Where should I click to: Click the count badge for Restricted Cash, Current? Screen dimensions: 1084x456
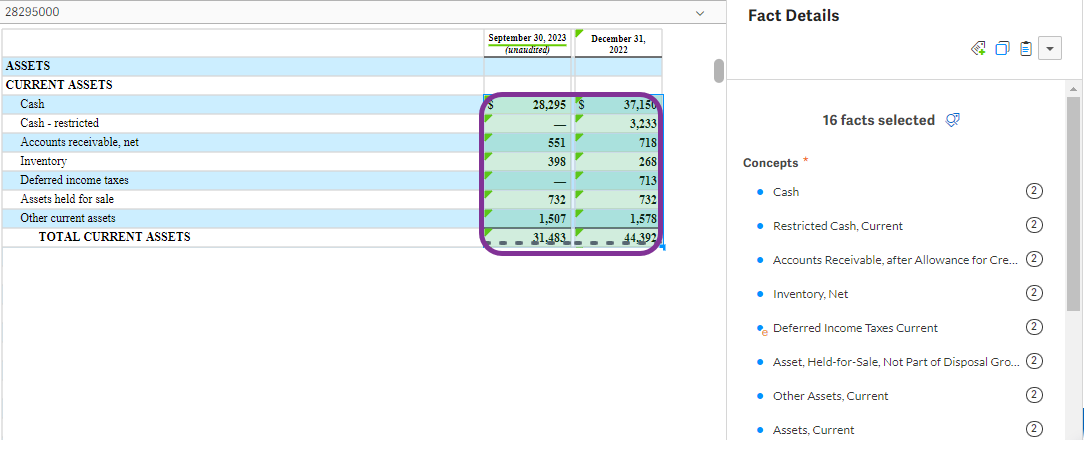tap(1034, 226)
